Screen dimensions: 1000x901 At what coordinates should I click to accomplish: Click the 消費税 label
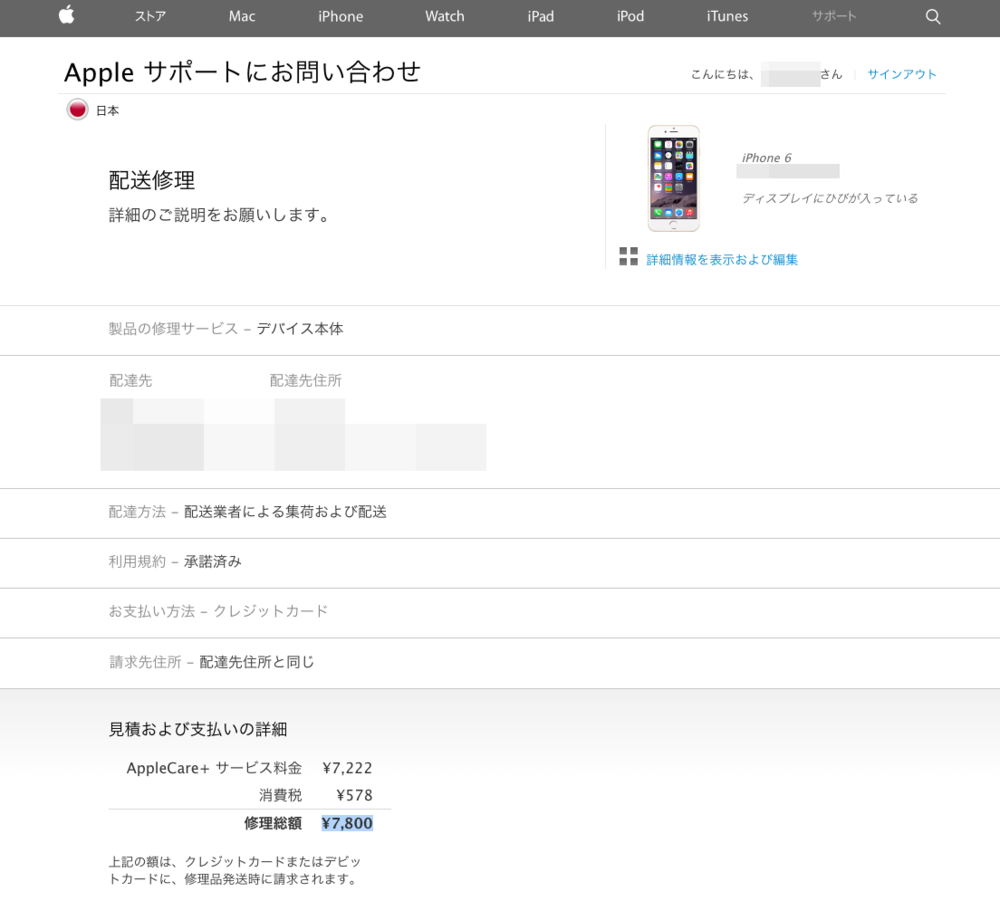click(280, 795)
